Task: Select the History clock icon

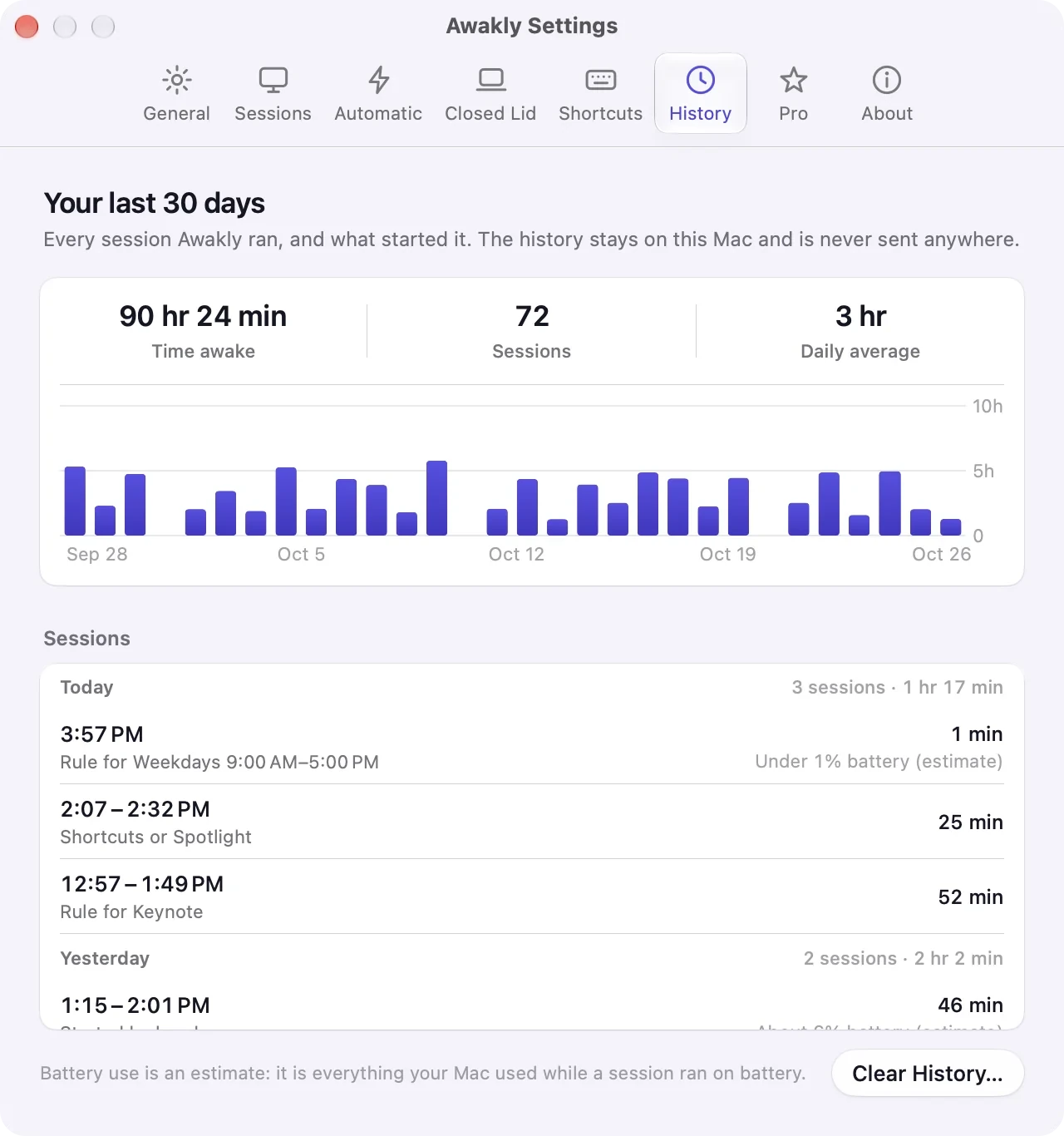Action: coord(700,80)
